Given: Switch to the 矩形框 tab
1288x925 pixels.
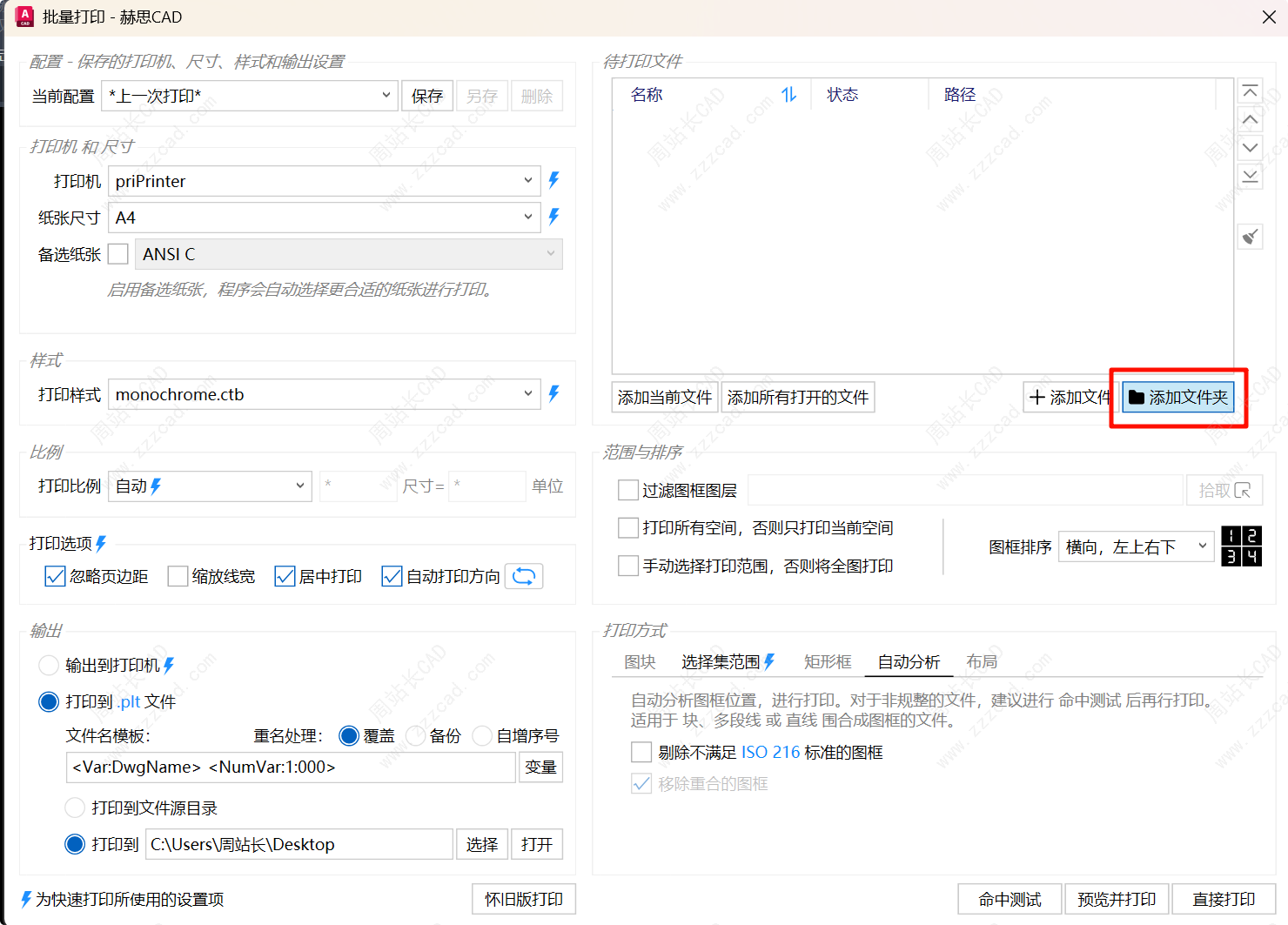Looking at the screenshot, I should pos(827,662).
